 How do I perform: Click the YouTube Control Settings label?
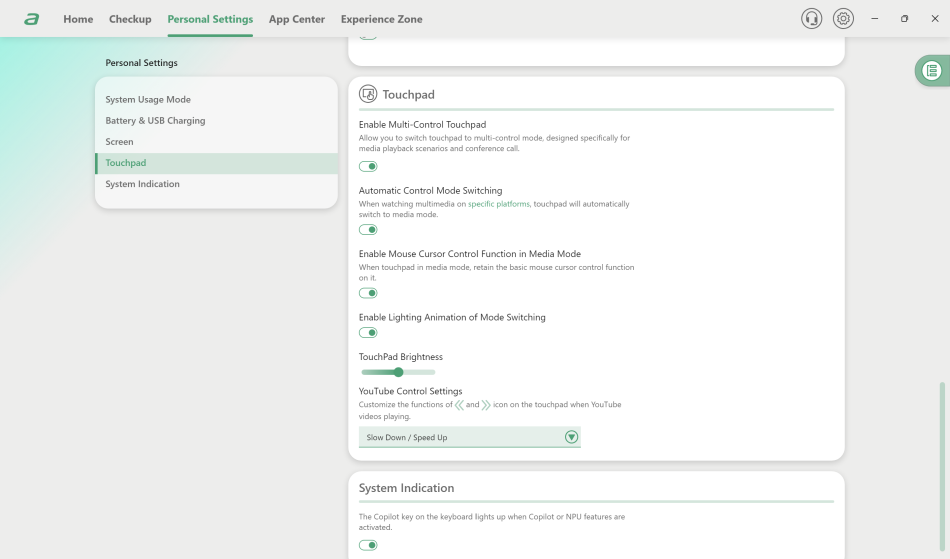(x=410, y=391)
